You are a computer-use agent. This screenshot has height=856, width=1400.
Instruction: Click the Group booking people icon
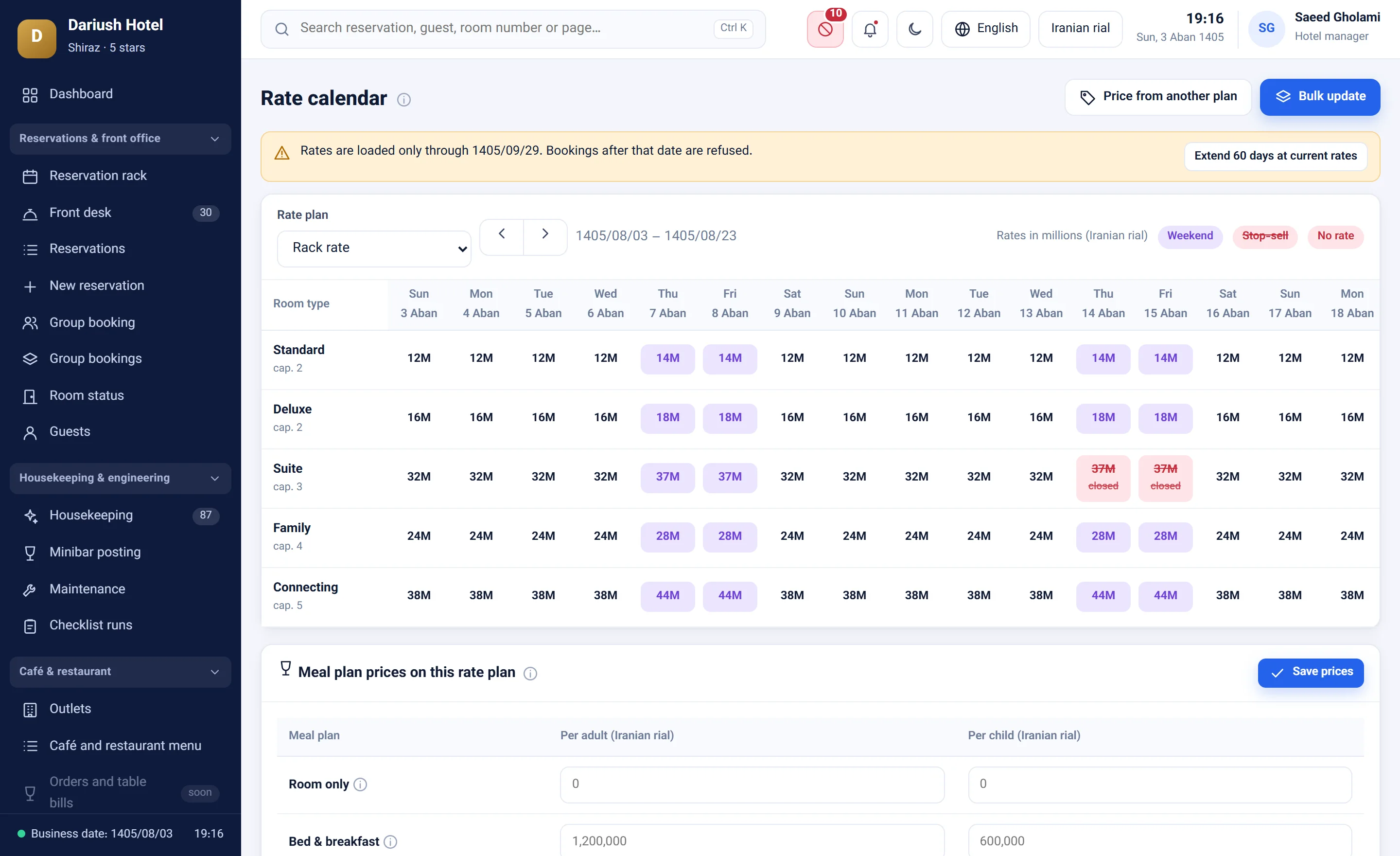click(x=30, y=323)
